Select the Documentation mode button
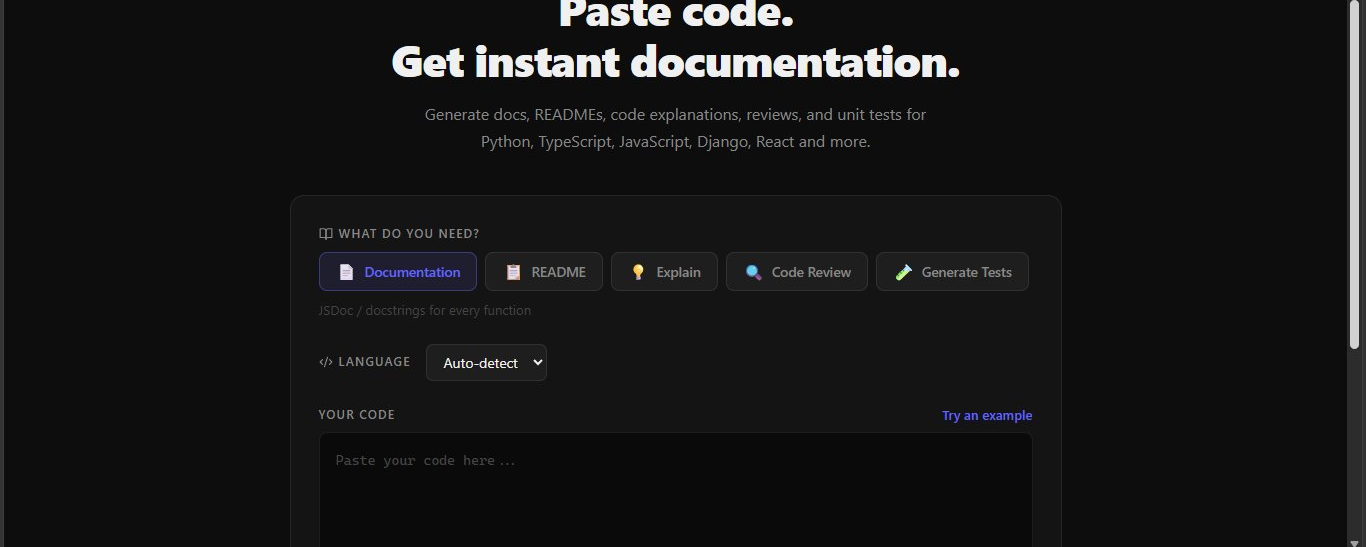 [397, 272]
